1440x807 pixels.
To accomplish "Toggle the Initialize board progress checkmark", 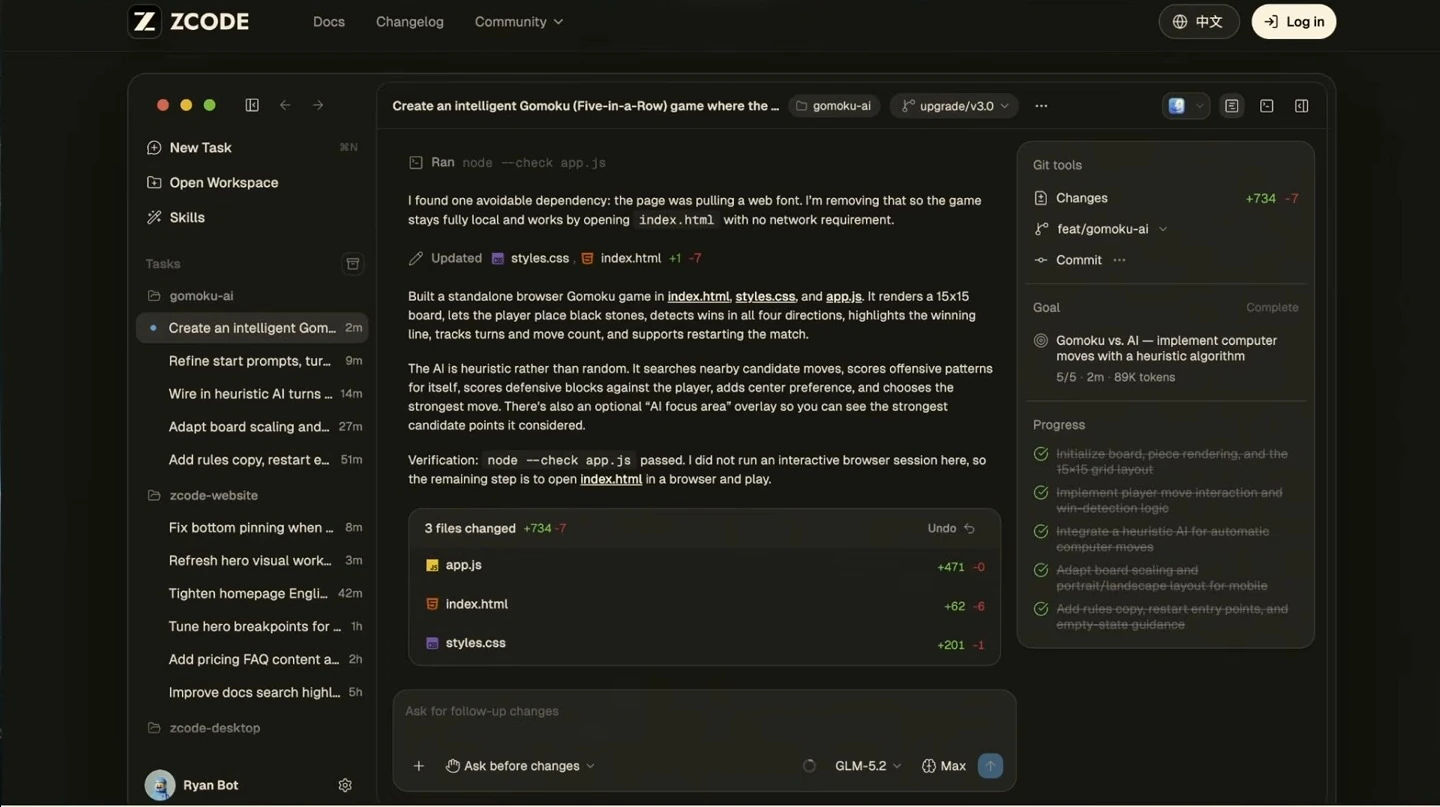I will (x=1041, y=454).
